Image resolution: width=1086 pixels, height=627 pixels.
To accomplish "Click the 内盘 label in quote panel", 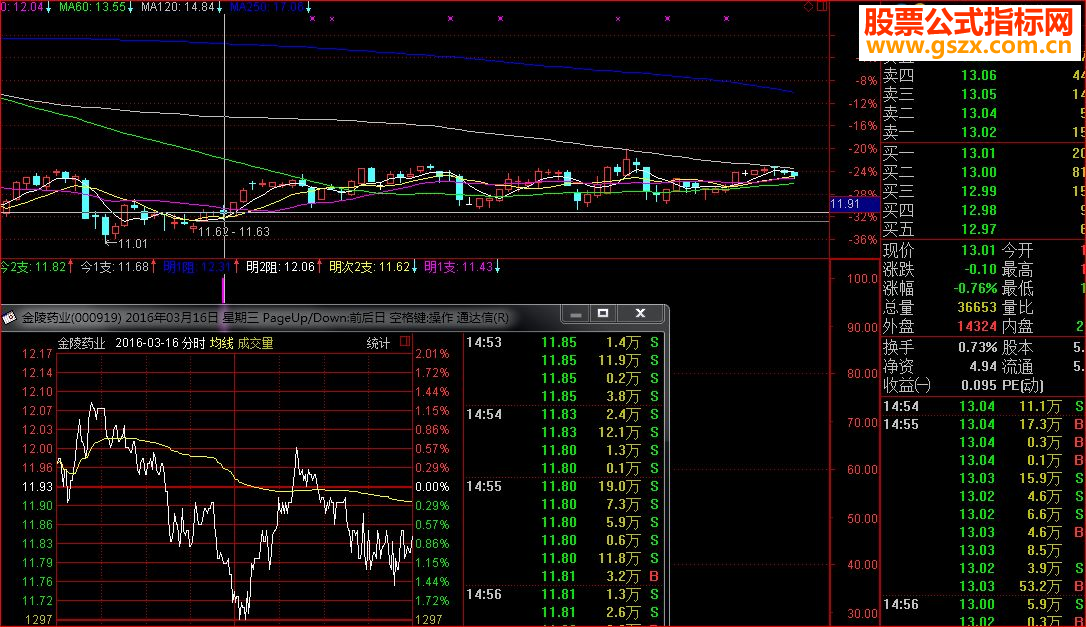I will click(x=1017, y=326).
